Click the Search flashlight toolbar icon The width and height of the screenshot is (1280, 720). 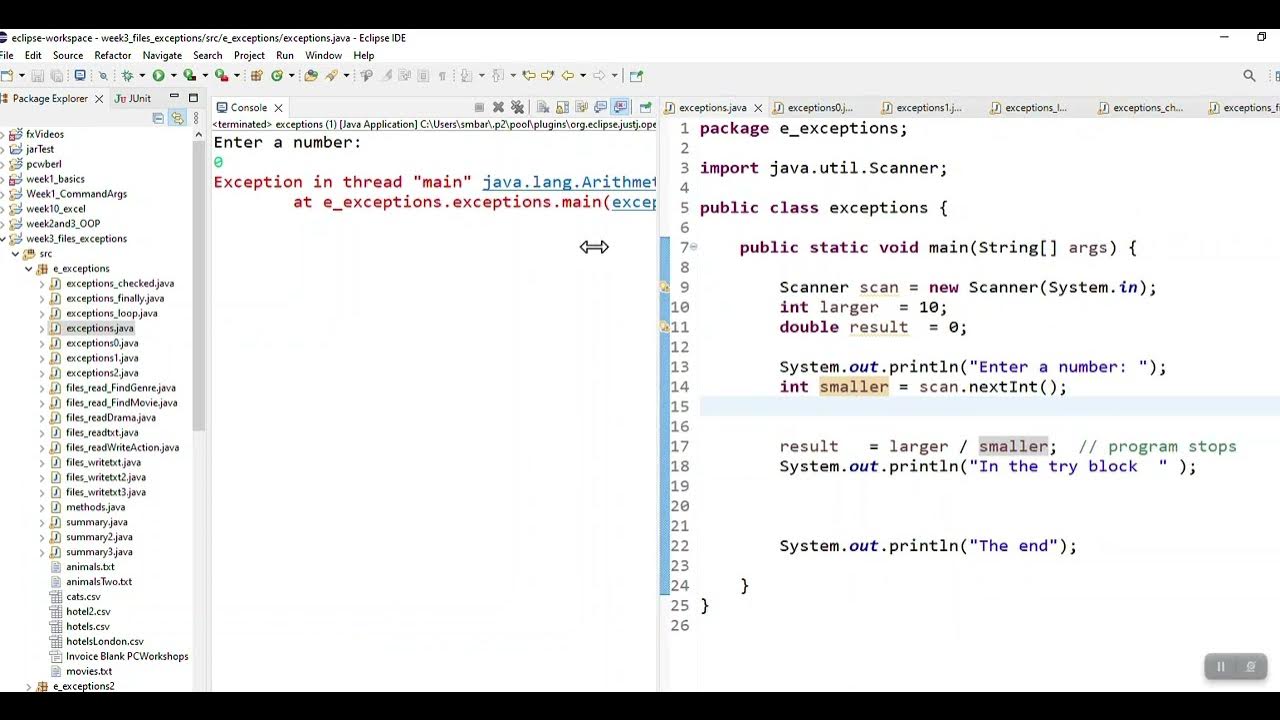pos(330,75)
